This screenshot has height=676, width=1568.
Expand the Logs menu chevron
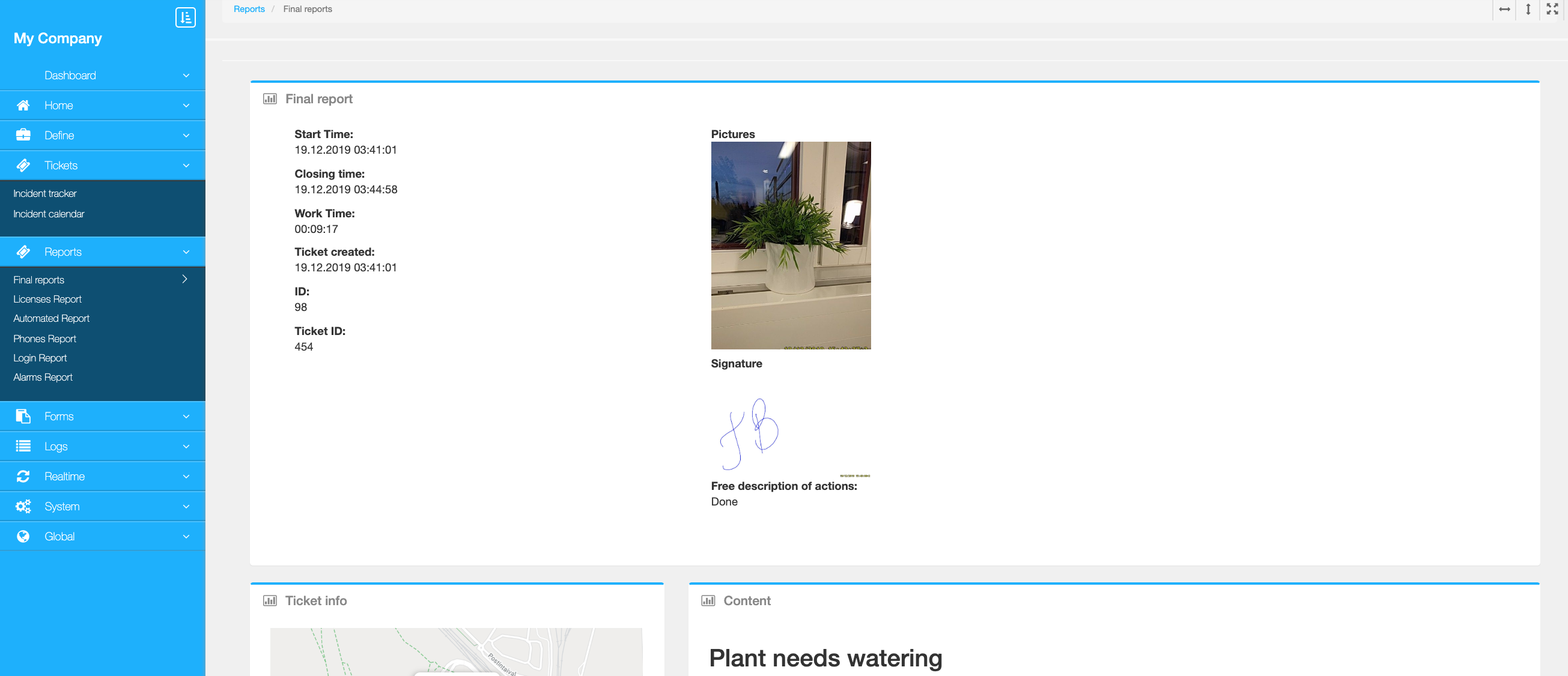[186, 447]
